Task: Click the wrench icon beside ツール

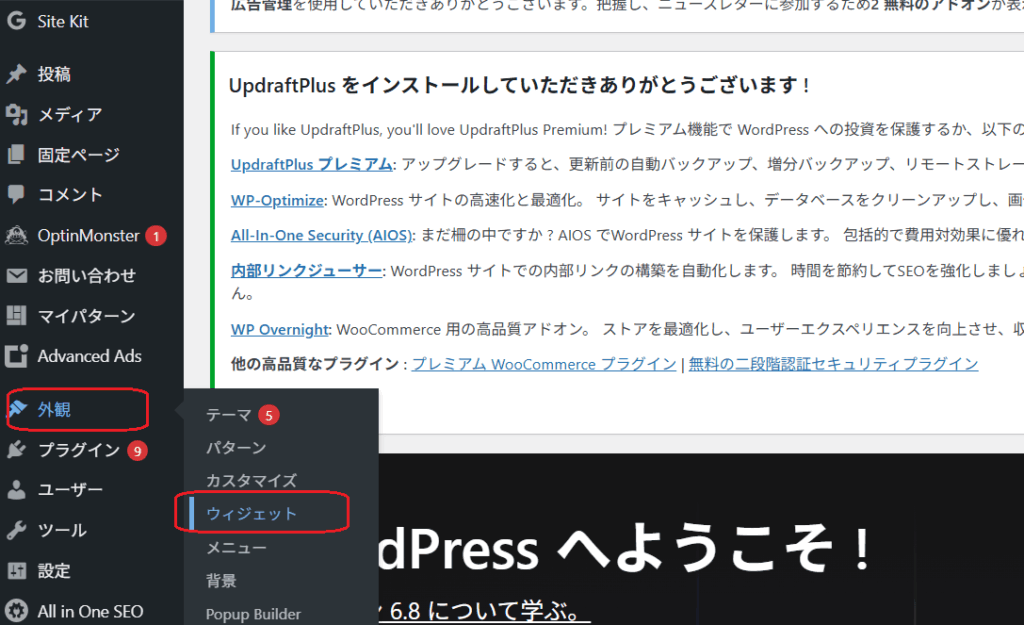Action: pos(16,530)
